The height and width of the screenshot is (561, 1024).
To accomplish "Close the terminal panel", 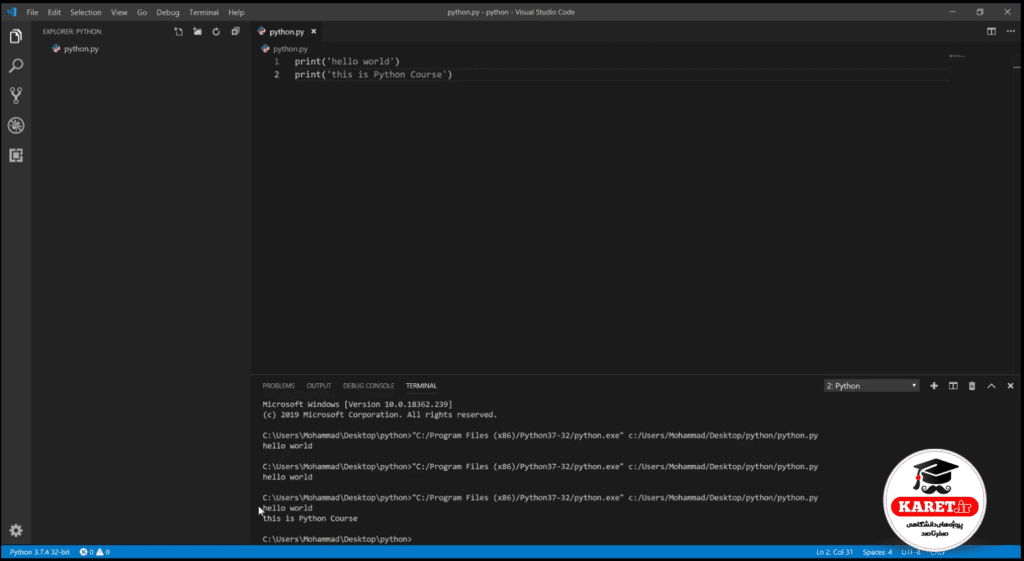I will click(1010, 386).
